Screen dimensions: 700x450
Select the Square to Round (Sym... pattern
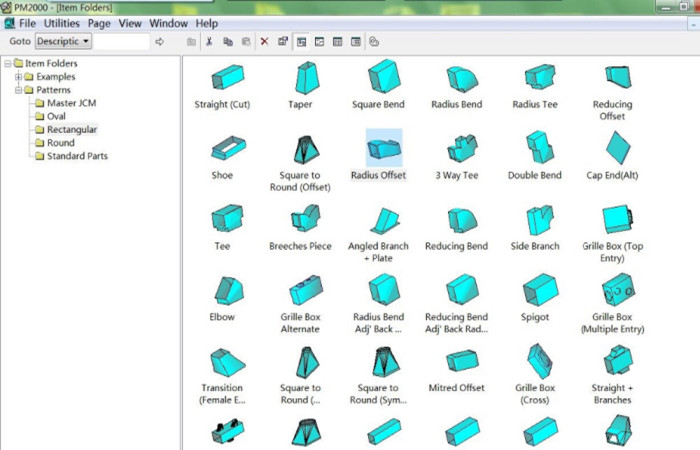click(378, 375)
